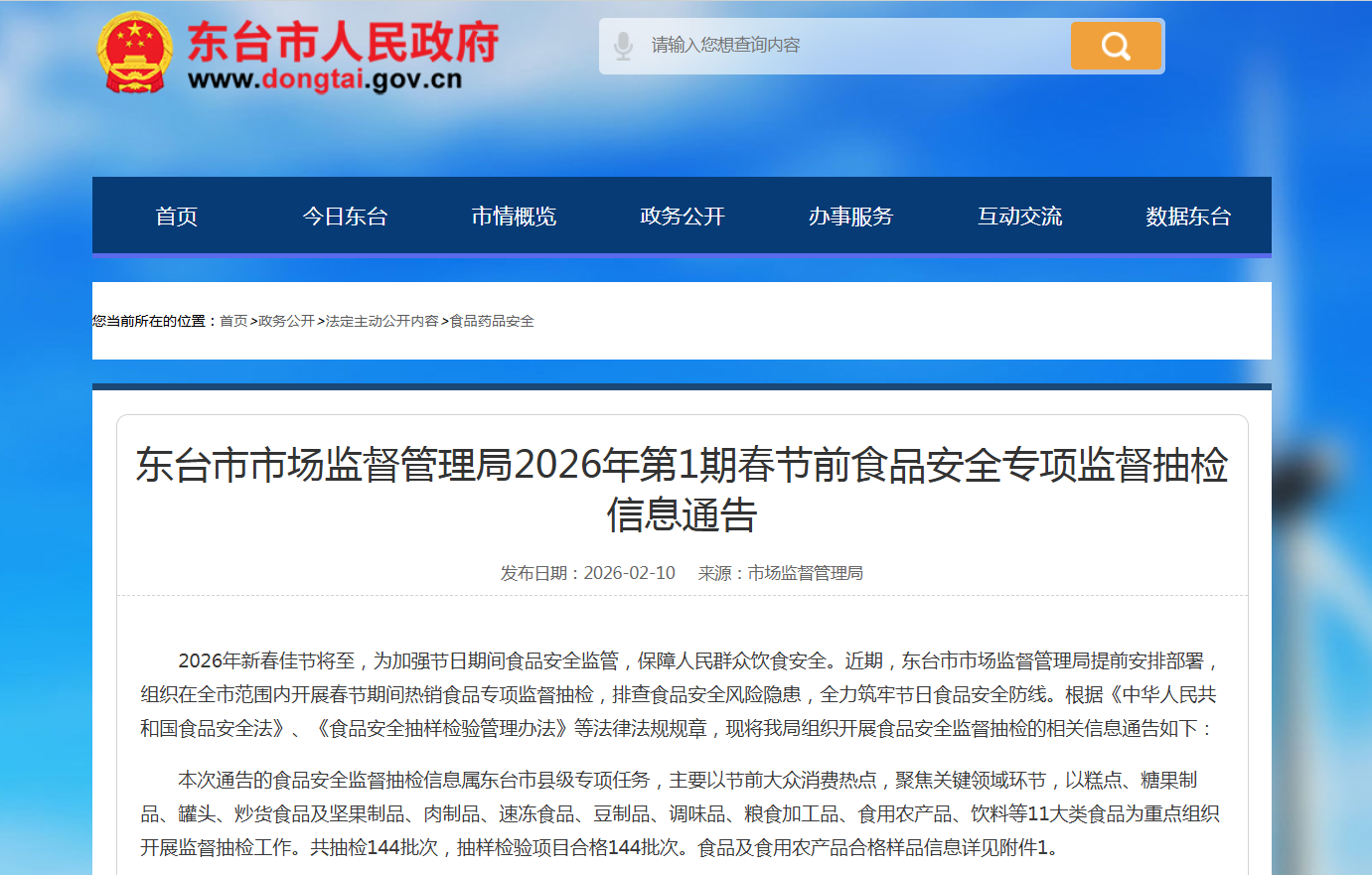Follow the 法定主动公开内容 breadcrumb link
The width and height of the screenshot is (1372, 875).
(x=381, y=321)
